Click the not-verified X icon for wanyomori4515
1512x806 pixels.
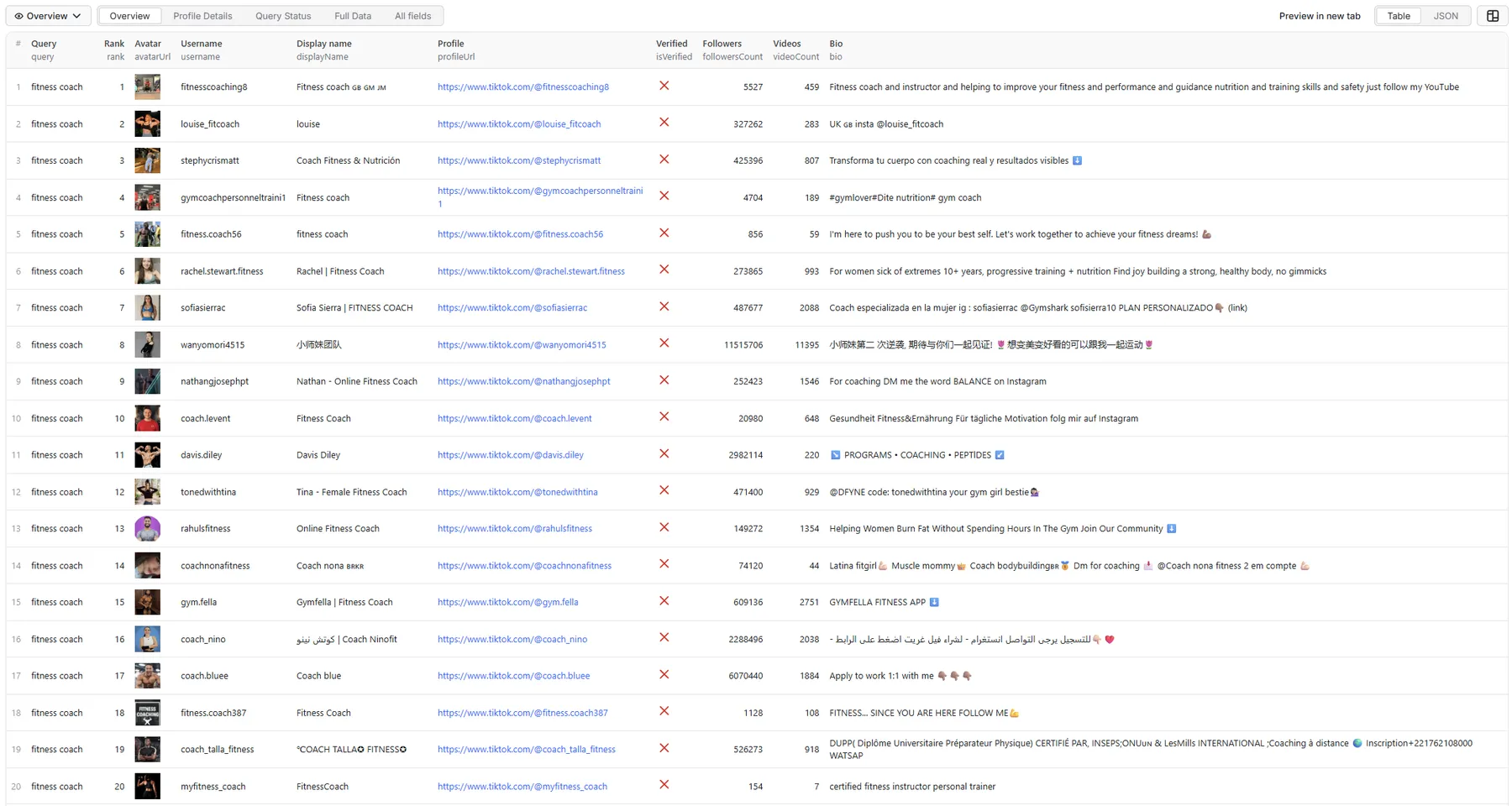pyautogui.click(x=664, y=343)
